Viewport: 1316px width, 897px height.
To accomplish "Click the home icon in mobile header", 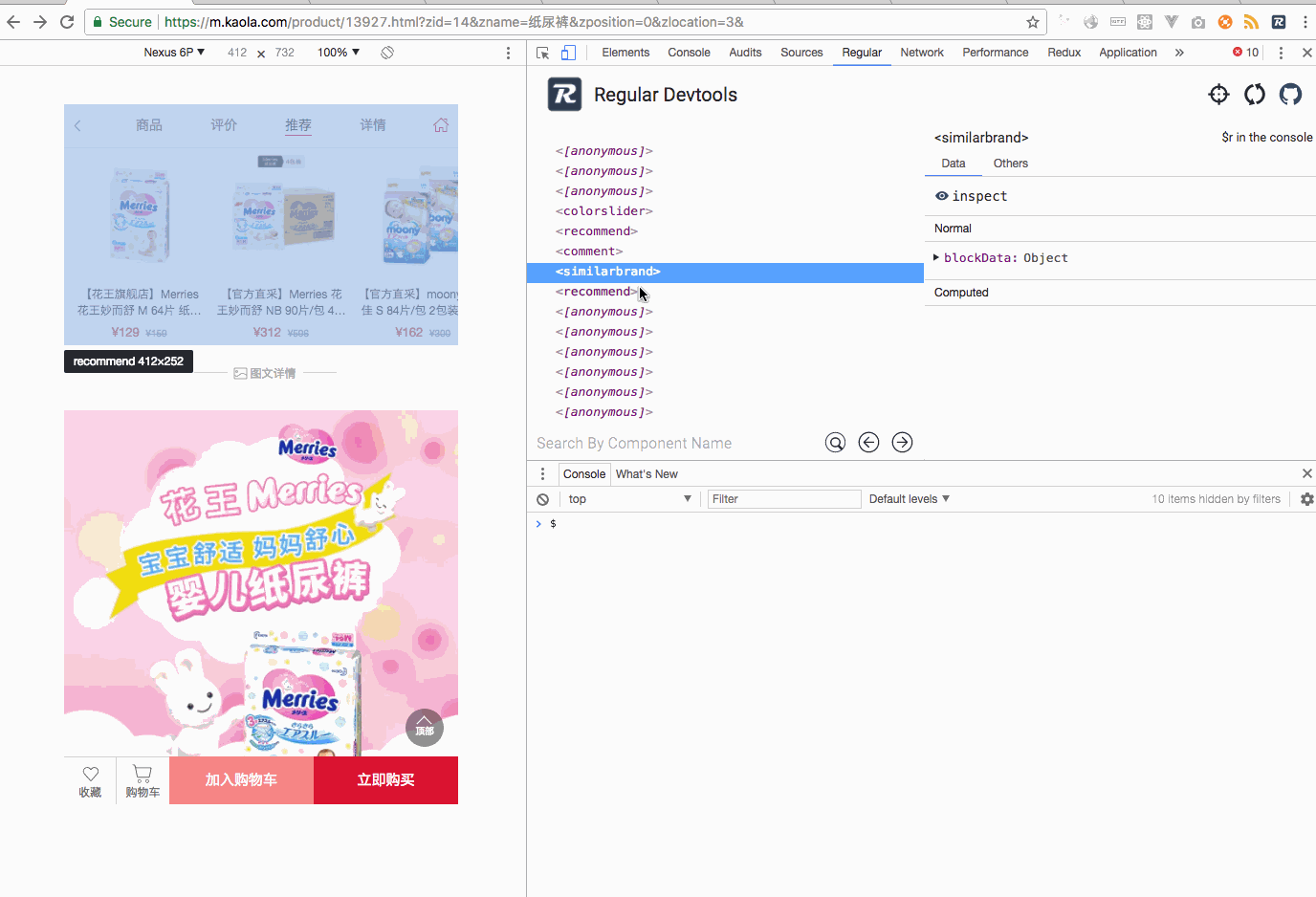I will 440,125.
